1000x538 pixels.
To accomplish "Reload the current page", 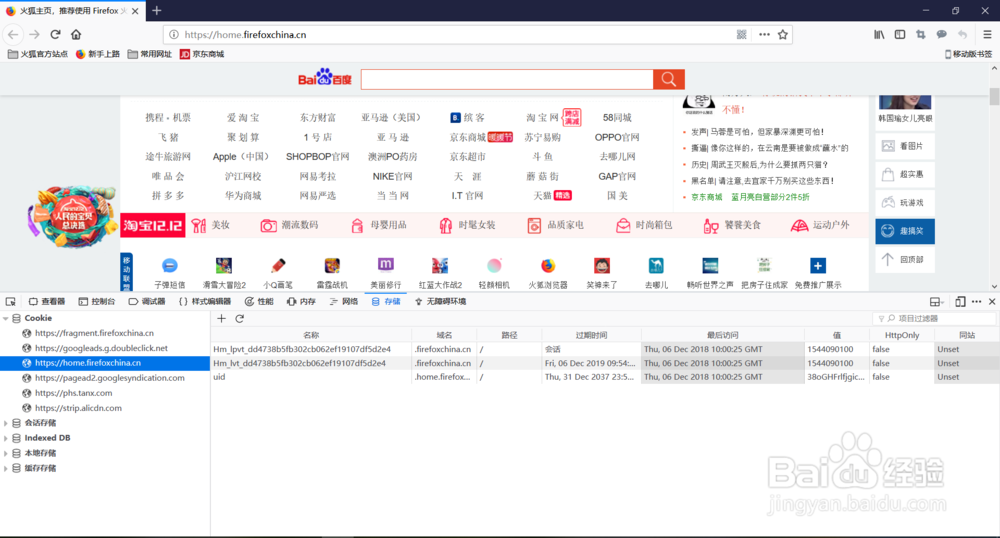I will tap(55, 34).
